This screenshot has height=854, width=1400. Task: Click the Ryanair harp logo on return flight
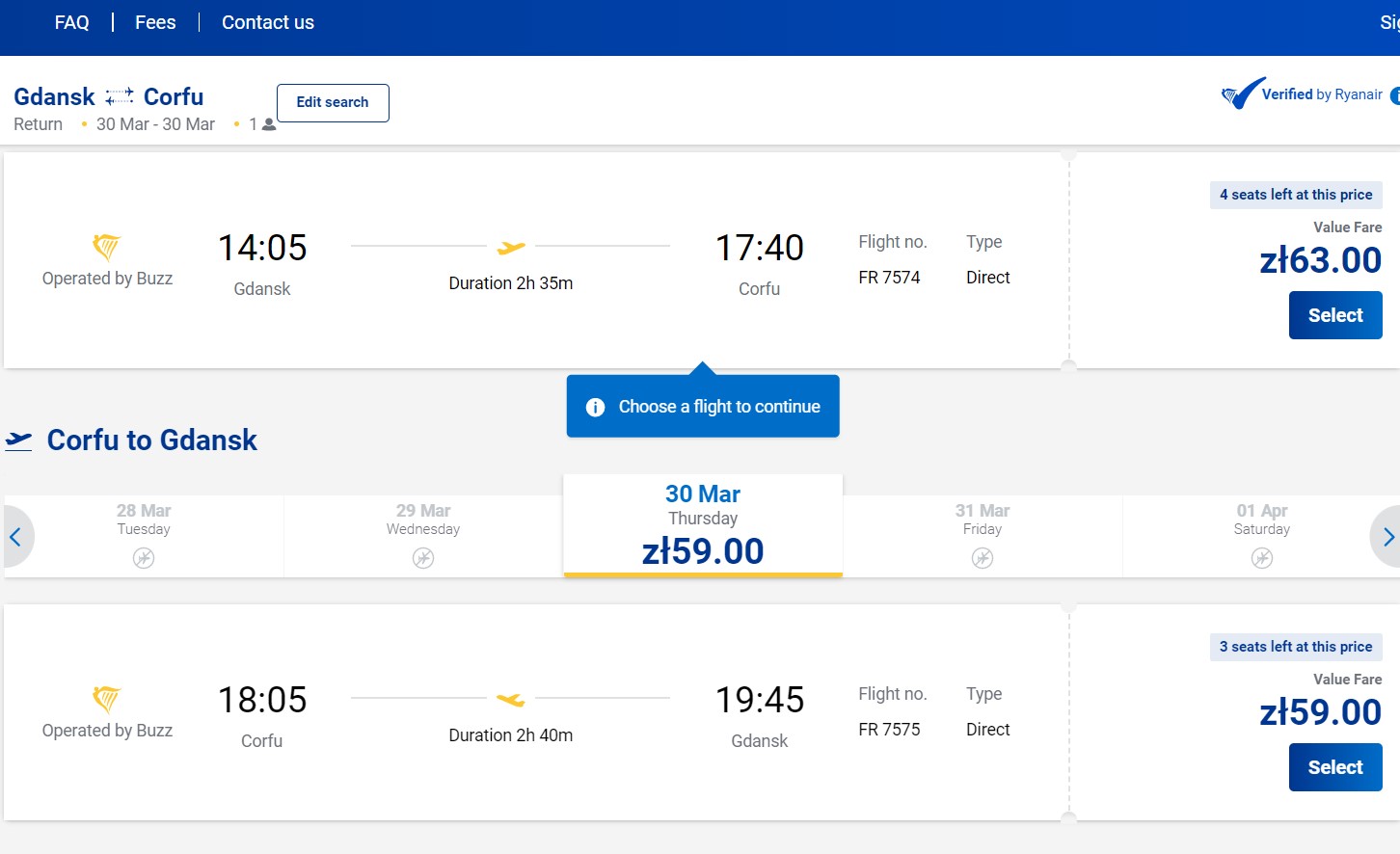coord(106,699)
